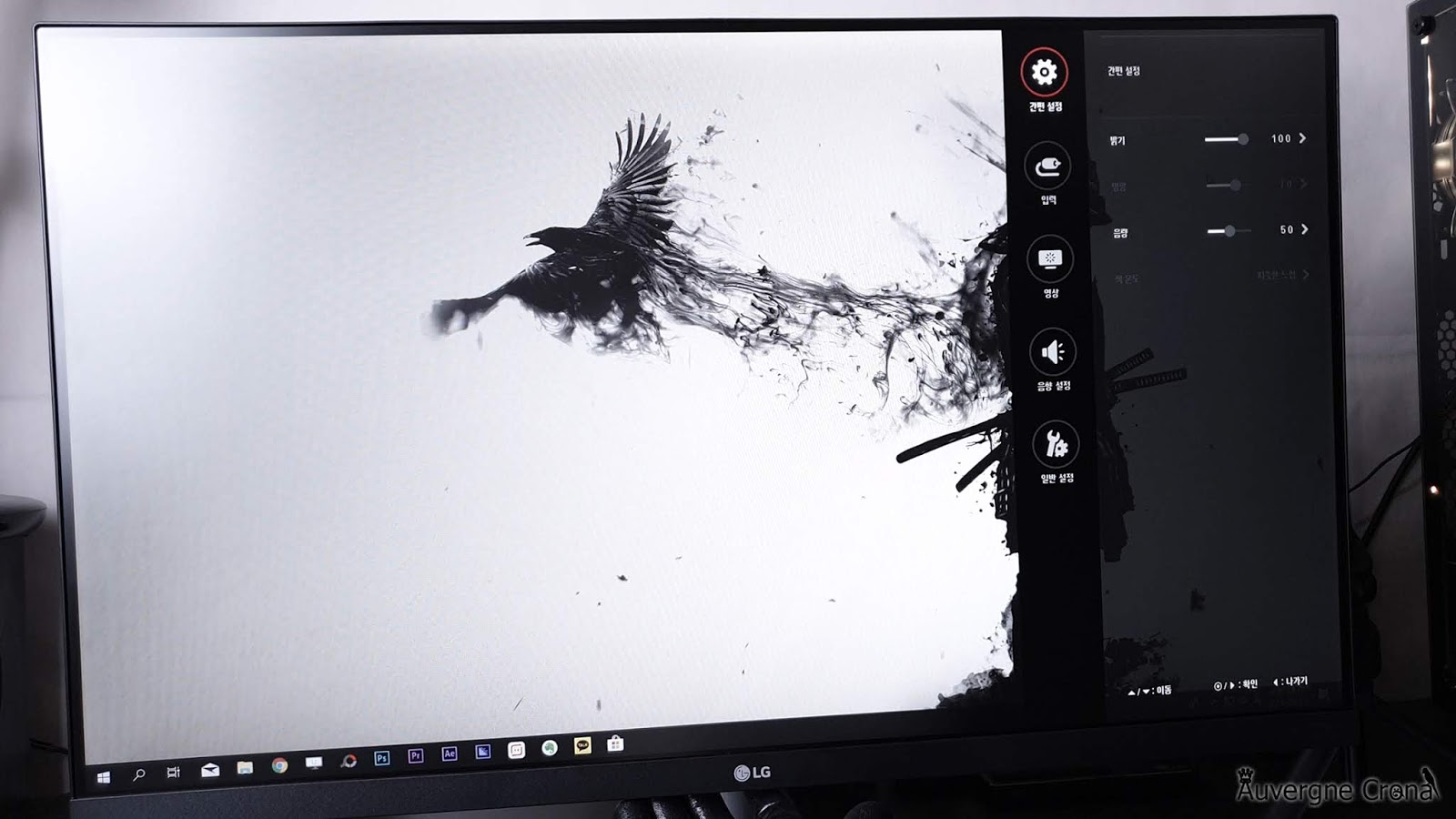Click the volume value 50
1456x819 pixels.
1287,229
